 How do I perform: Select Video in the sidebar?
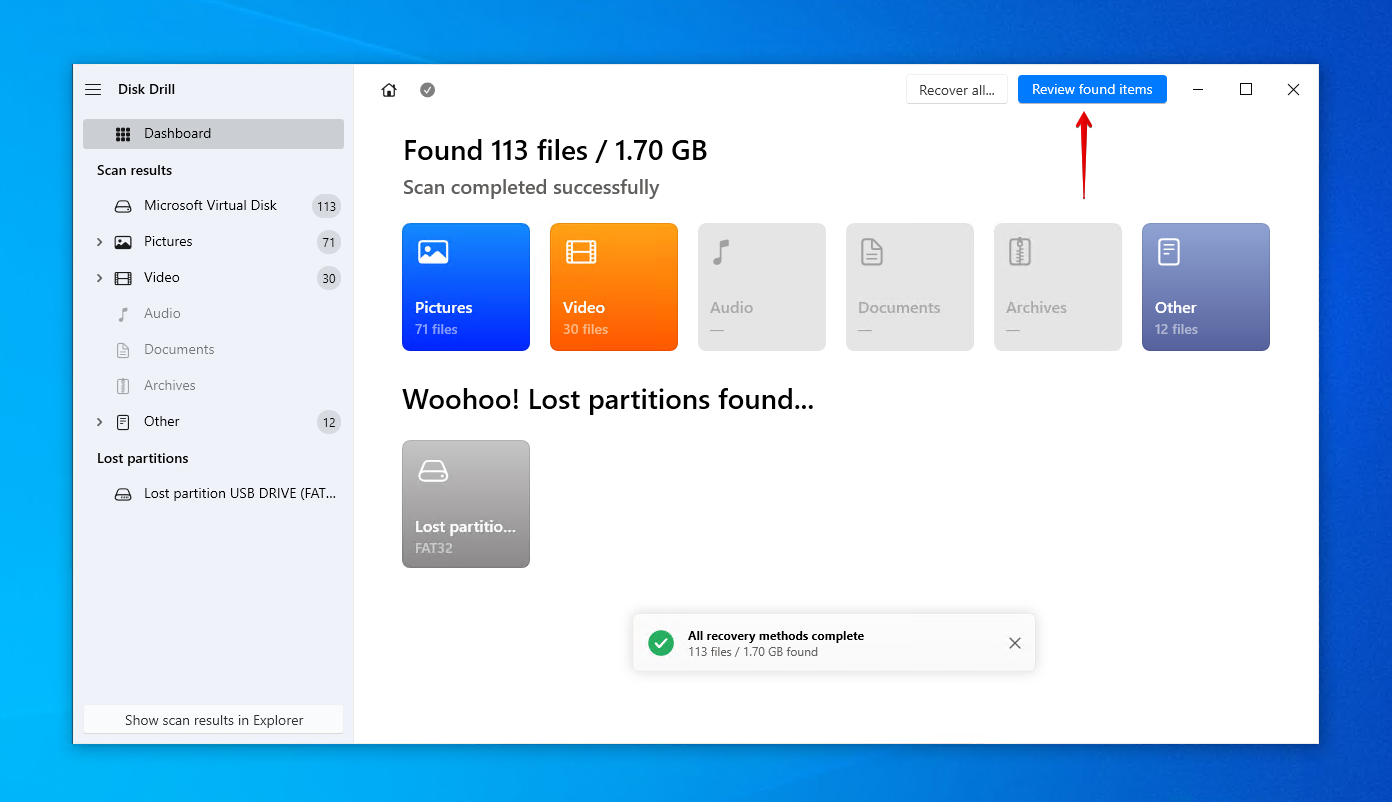[213, 277]
